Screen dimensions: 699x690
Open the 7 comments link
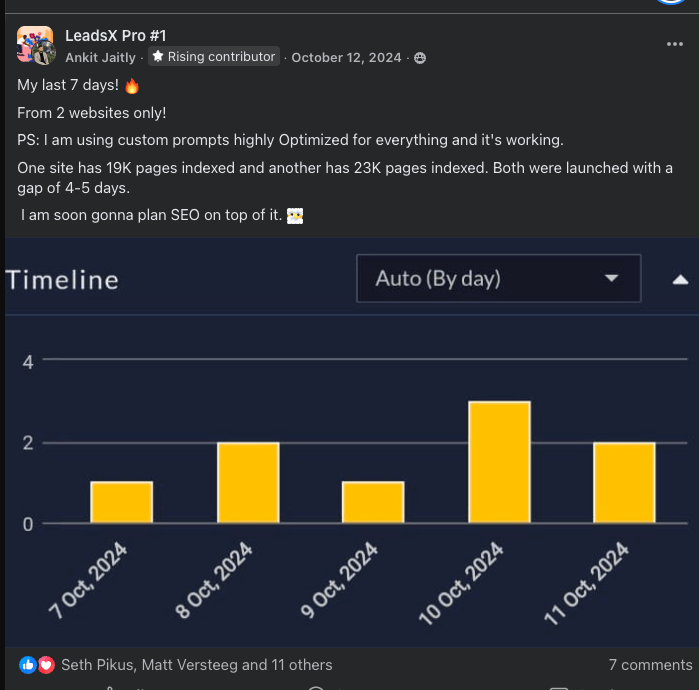(650, 665)
